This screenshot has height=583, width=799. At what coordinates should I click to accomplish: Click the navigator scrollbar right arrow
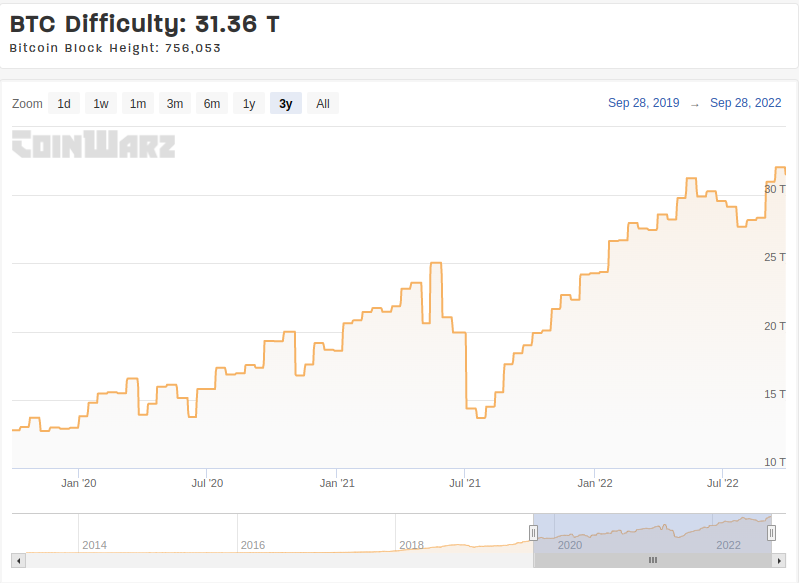[779, 561]
